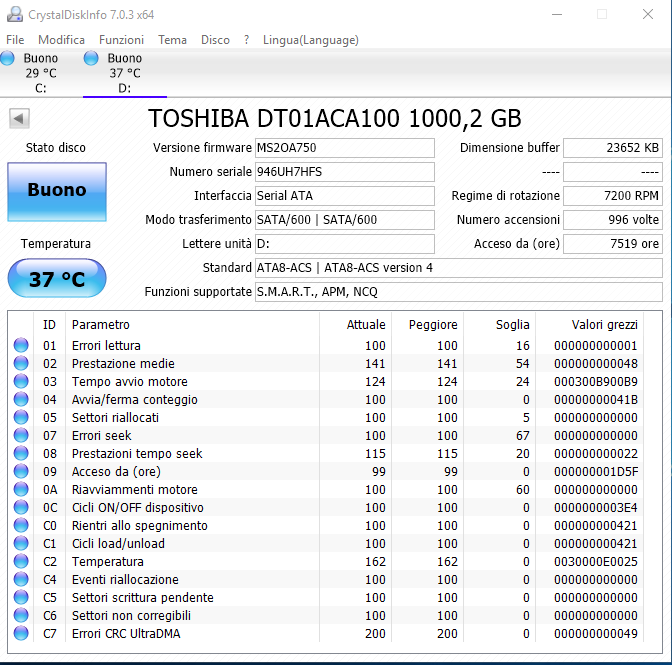The height and width of the screenshot is (665, 672).
Task: Click the CrystalDiskInfo app icon in title bar
Action: (15, 14)
